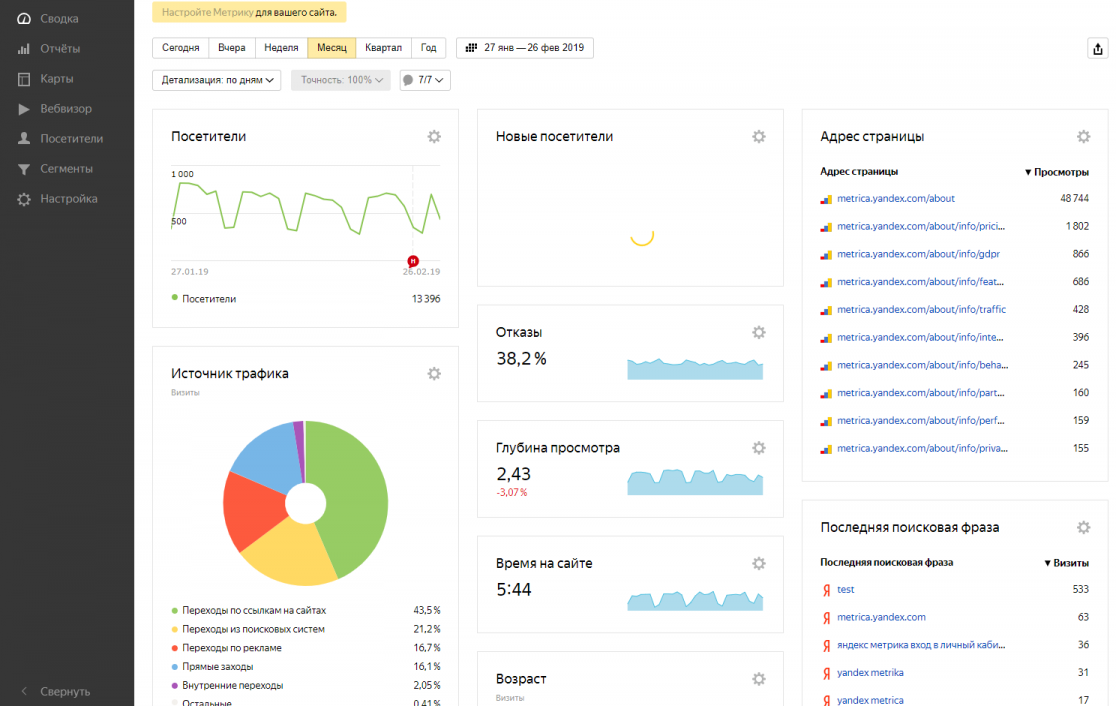Open settings gear of Адрес страницы widget
This screenshot has width=1116, height=706.
[1083, 137]
